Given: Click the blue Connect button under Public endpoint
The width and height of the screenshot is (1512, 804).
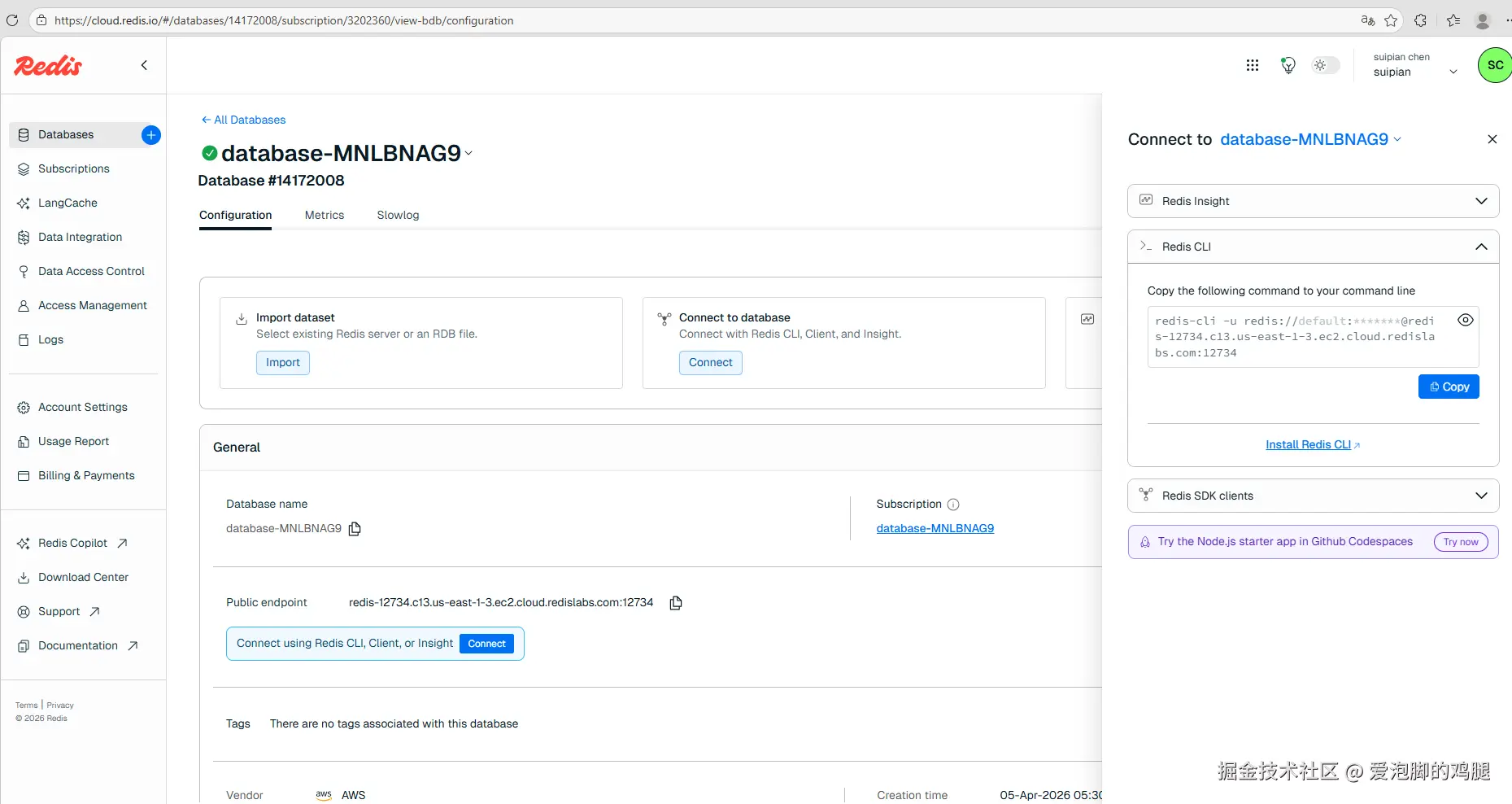Looking at the screenshot, I should [x=486, y=644].
